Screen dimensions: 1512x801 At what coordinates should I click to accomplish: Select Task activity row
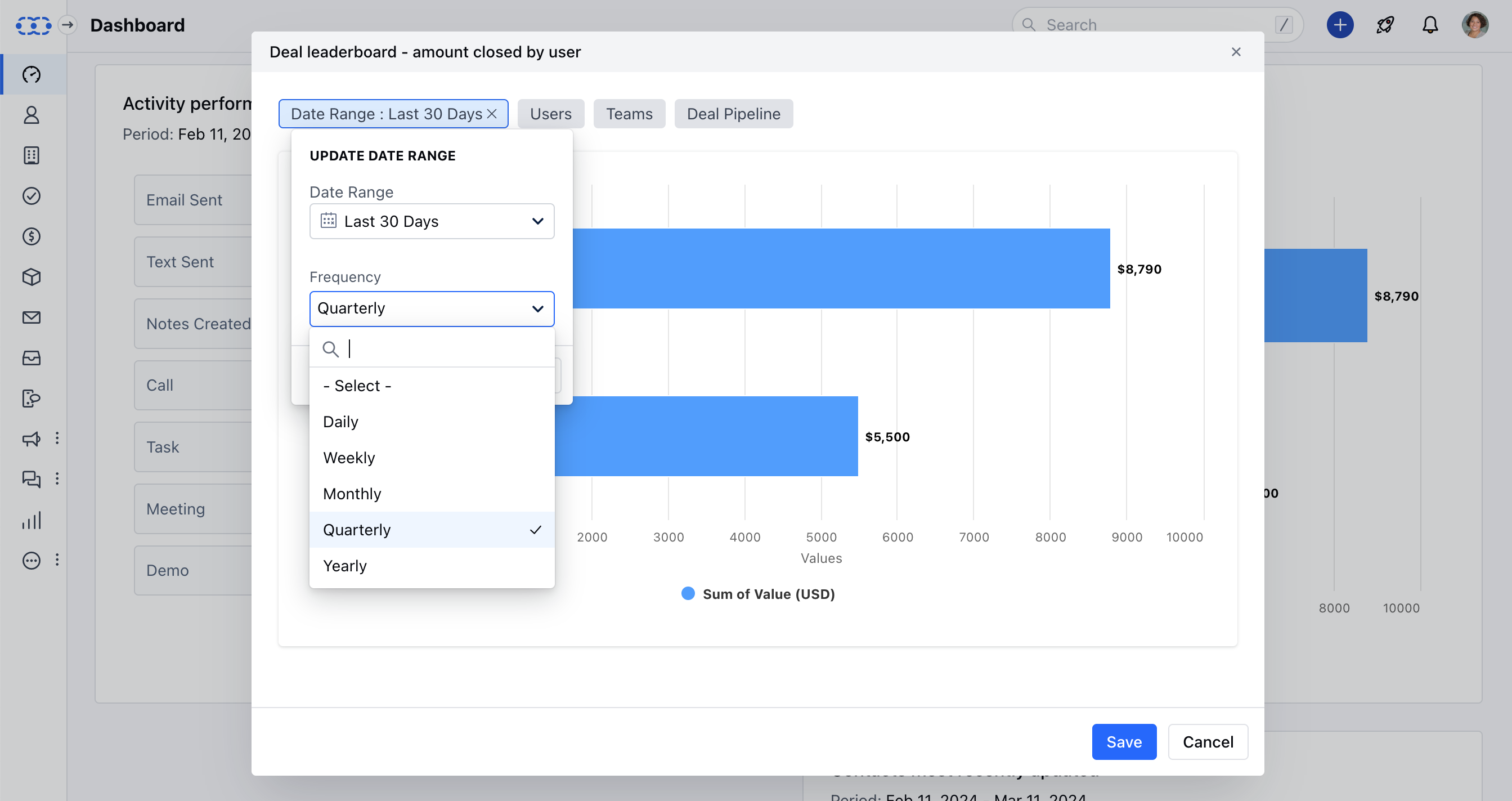194,447
